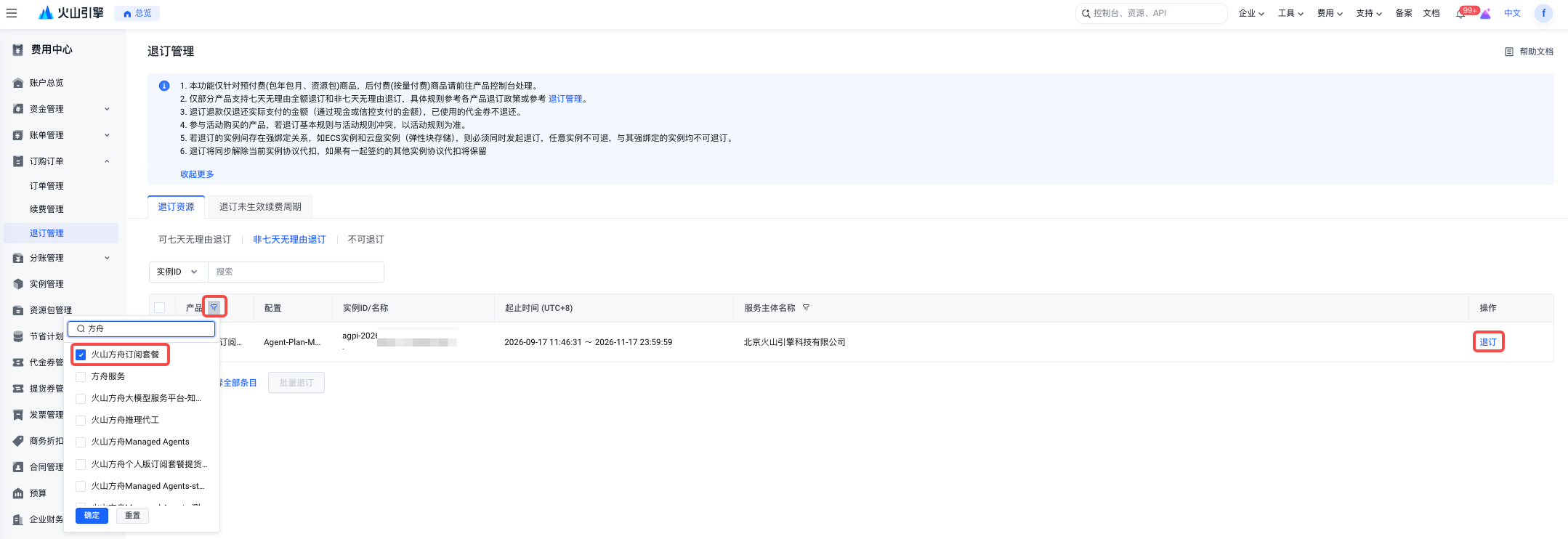
Task: Expand the 资金管理 sidebar section
Action: point(107,109)
